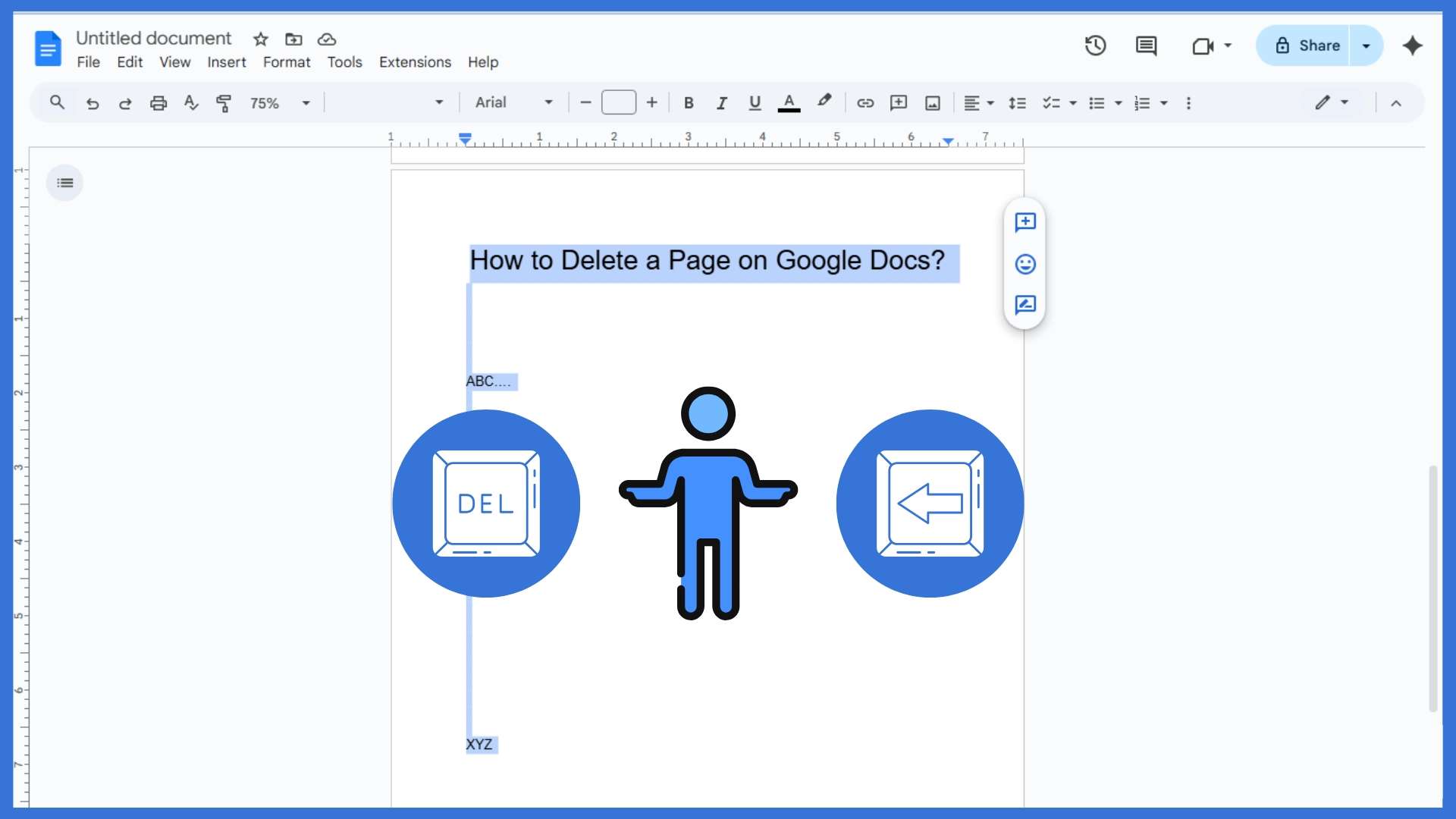Open video call options arrow

coord(1228,45)
